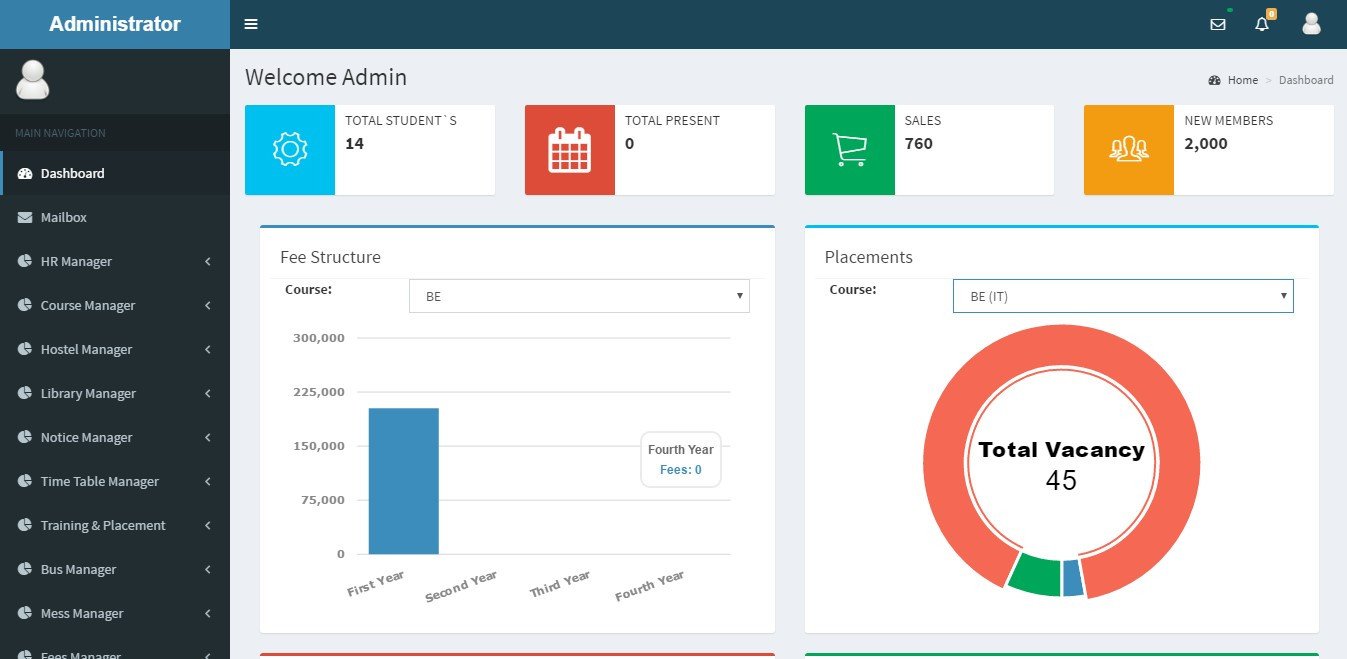Click the Sales shopping cart icon tile

[849, 150]
